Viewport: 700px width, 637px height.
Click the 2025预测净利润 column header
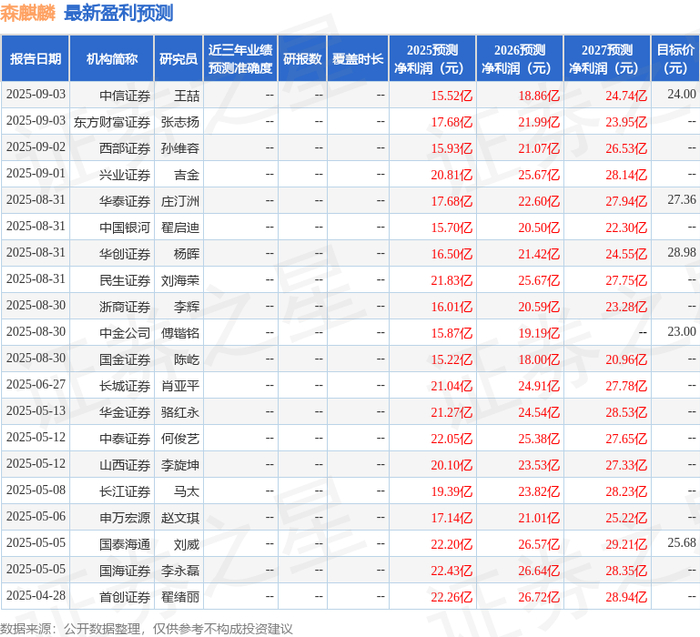tap(432, 58)
